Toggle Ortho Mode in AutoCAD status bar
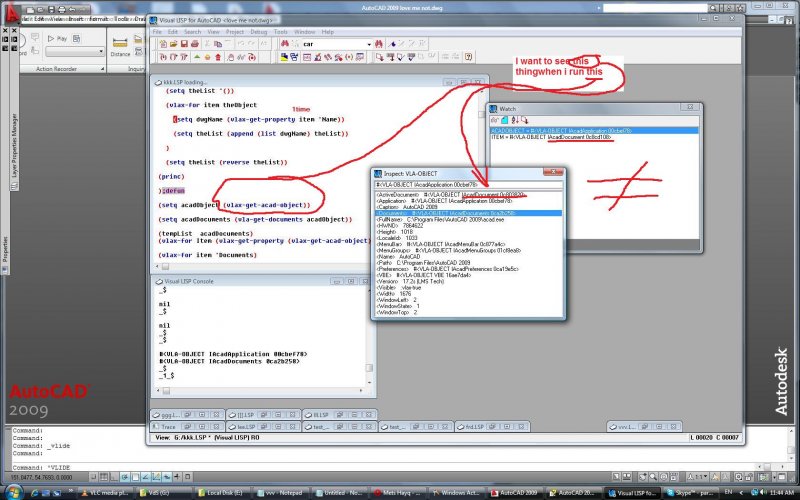This screenshot has width=800, height=500. [x=114, y=477]
